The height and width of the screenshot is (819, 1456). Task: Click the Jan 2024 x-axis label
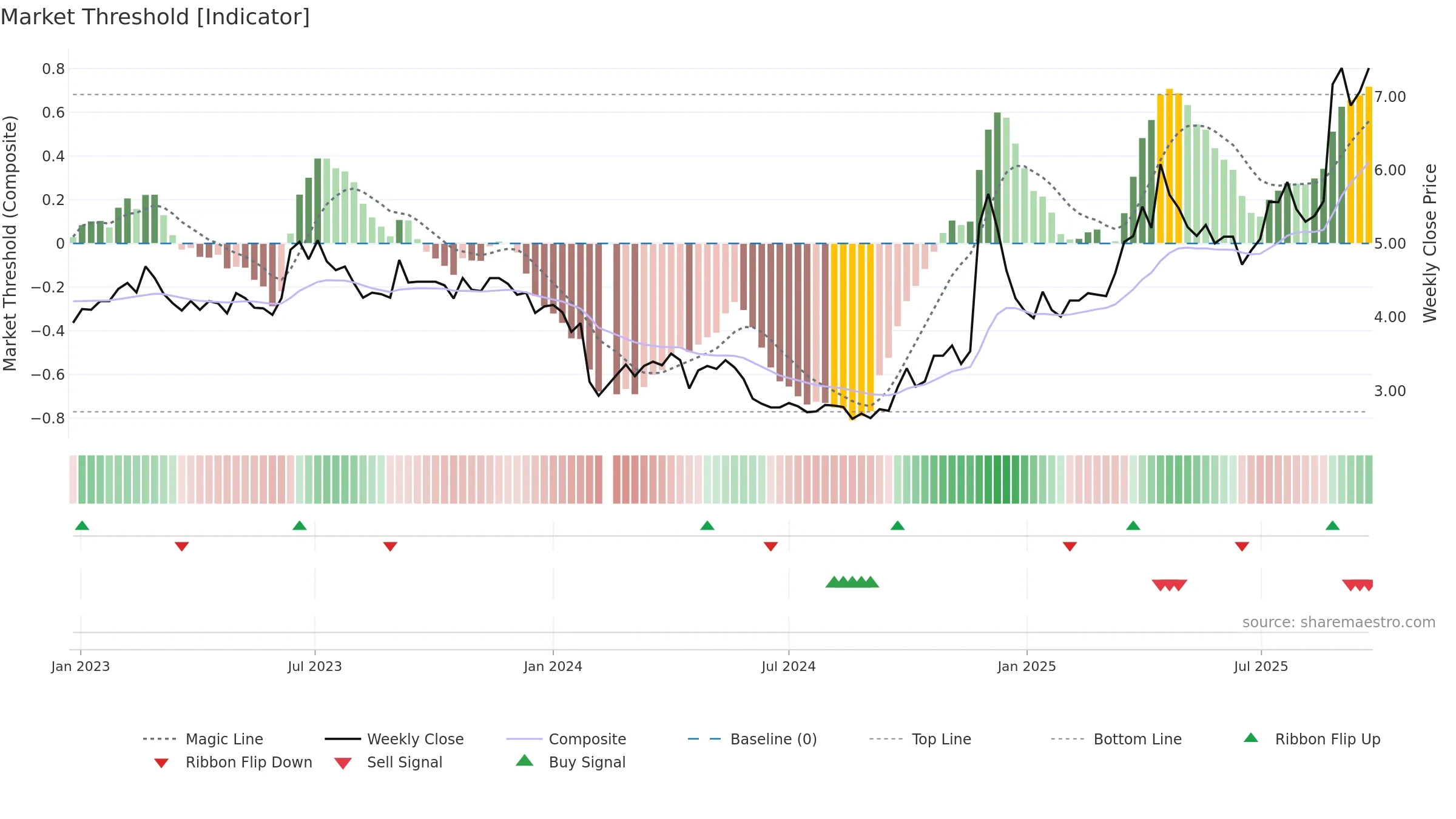point(553,666)
